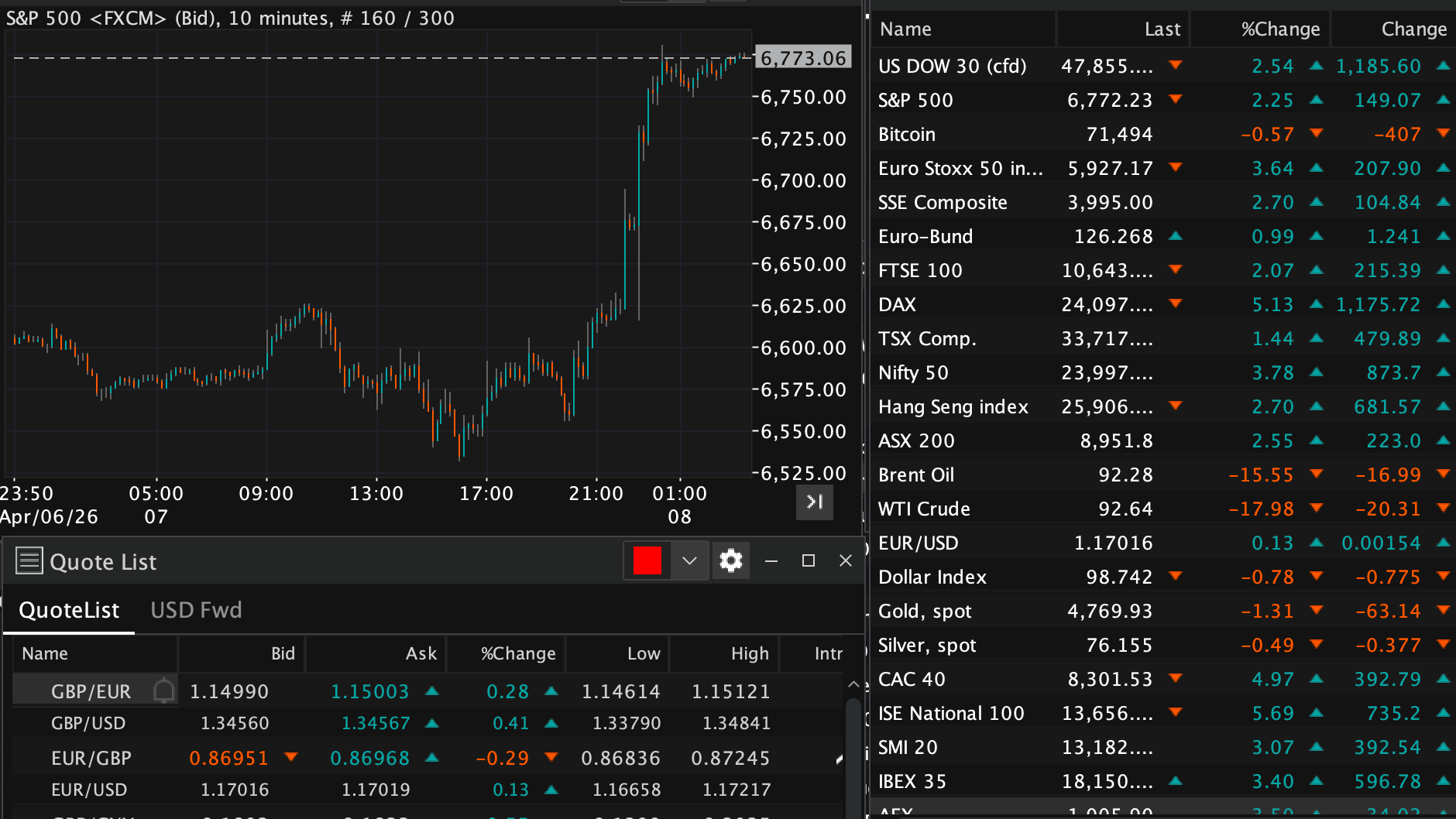The width and height of the screenshot is (1456, 819).
Task: Expand the color dropdown arrow in Quote List
Action: click(689, 560)
